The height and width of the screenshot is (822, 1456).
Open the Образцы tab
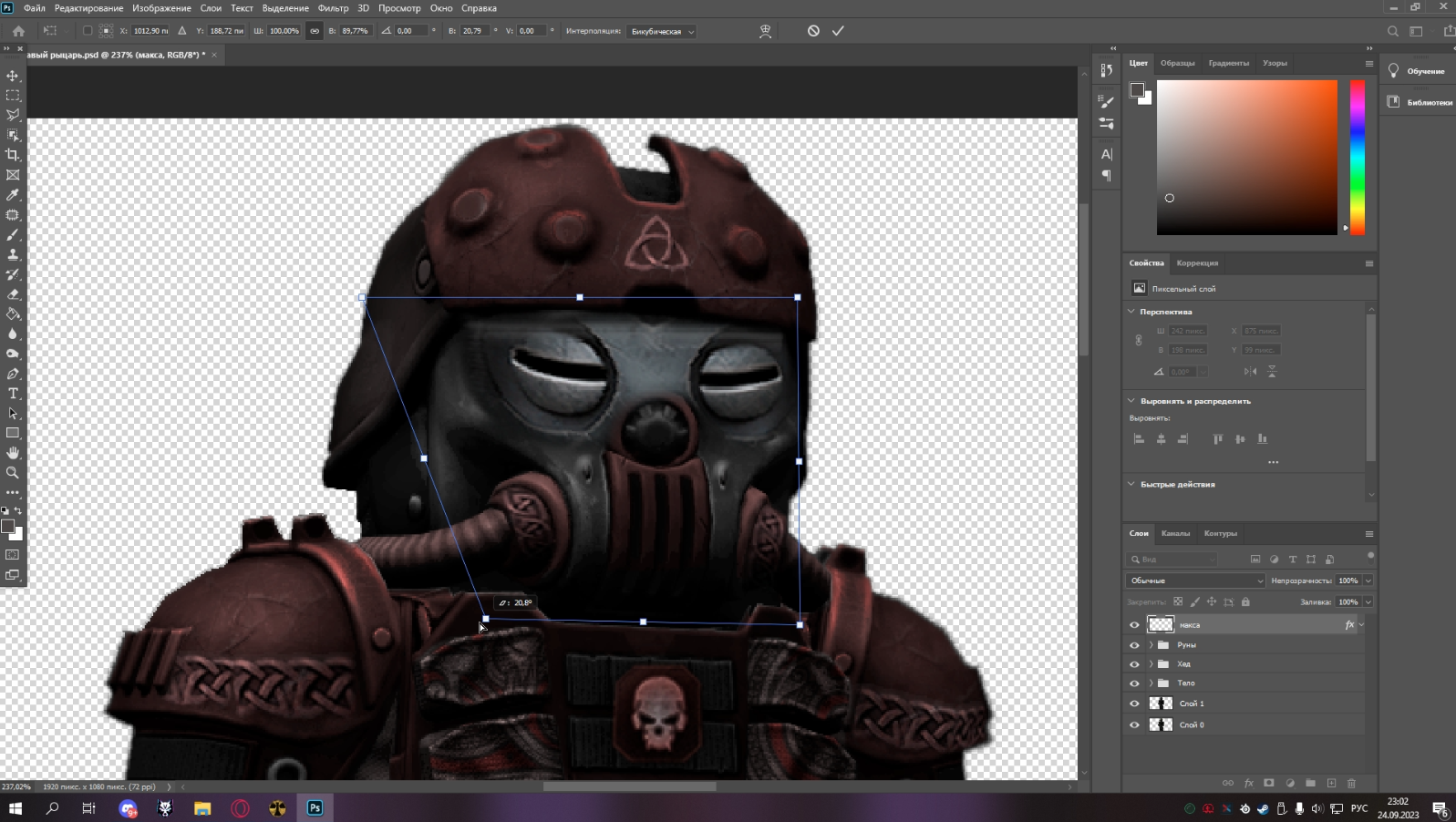pyautogui.click(x=1177, y=63)
